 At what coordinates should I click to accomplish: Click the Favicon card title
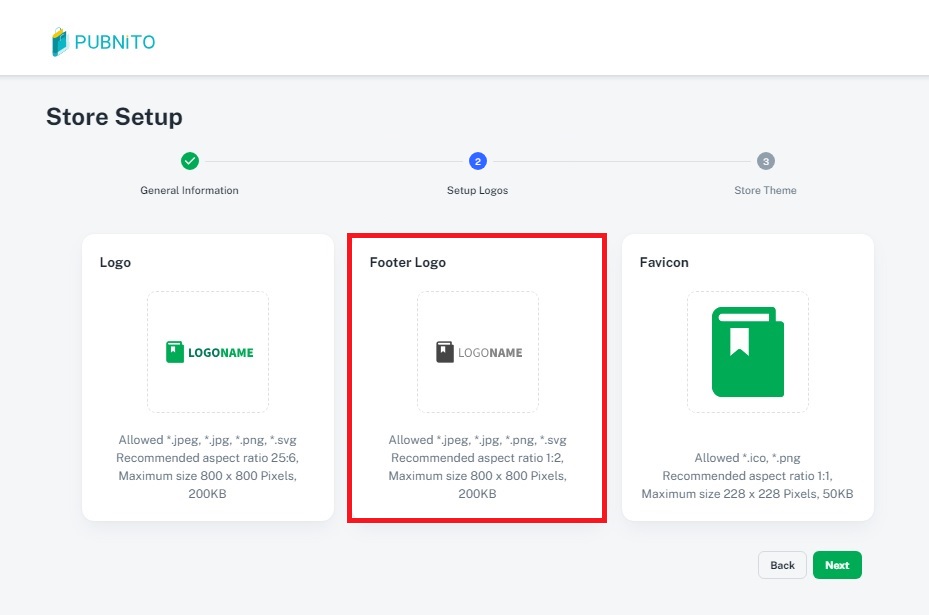tap(664, 262)
